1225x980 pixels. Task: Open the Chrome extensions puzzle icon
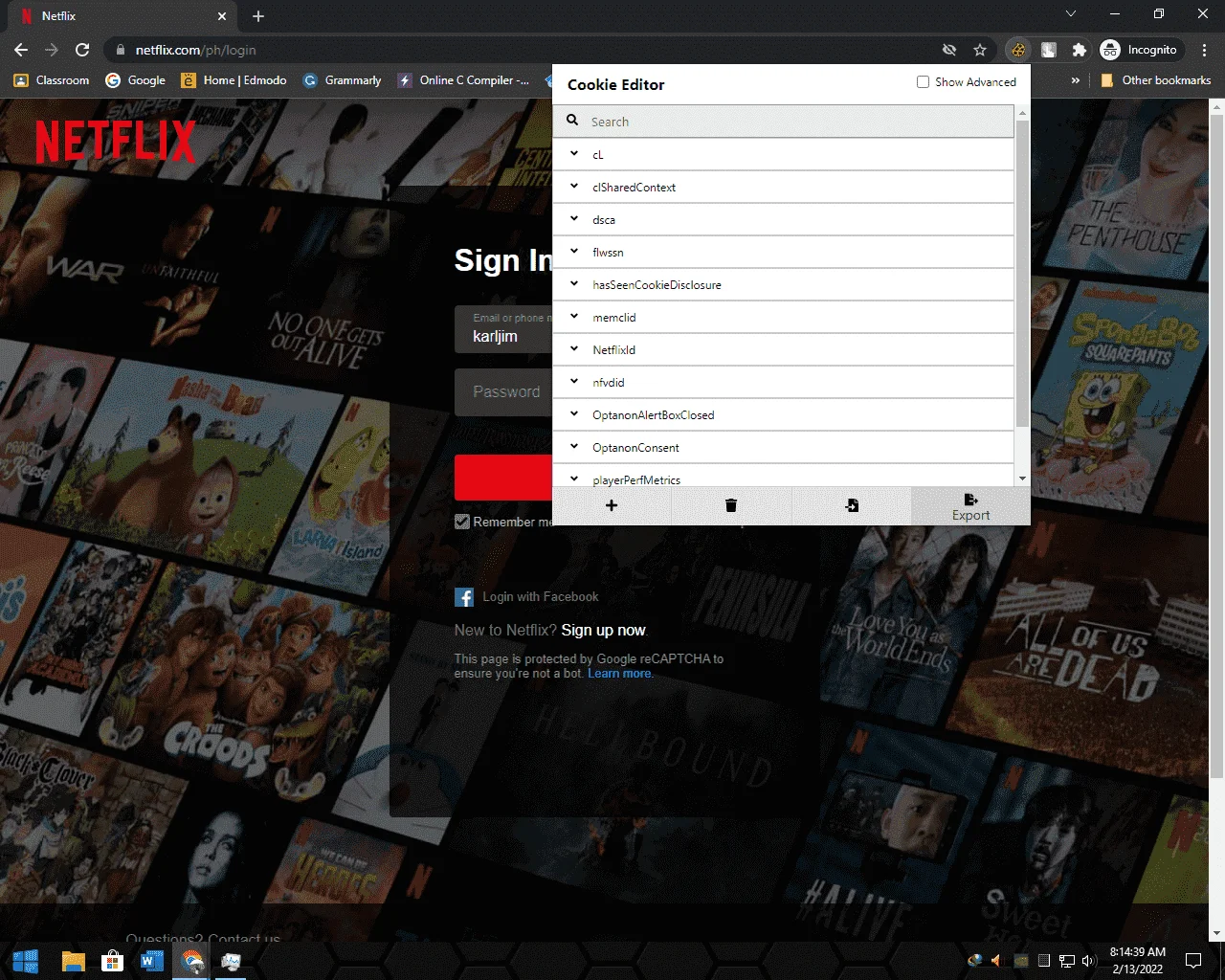(1080, 50)
